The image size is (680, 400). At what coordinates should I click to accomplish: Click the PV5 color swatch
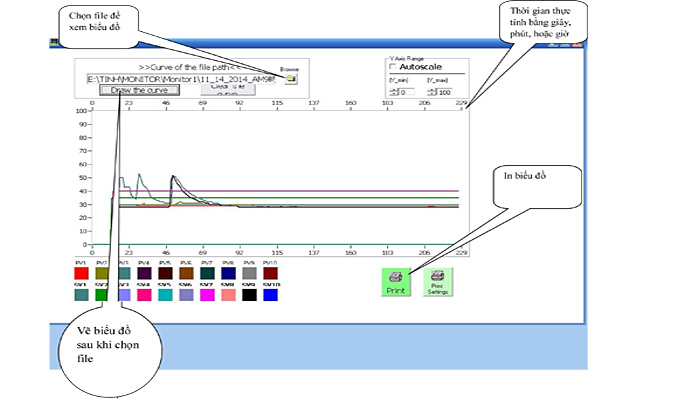[165, 273]
